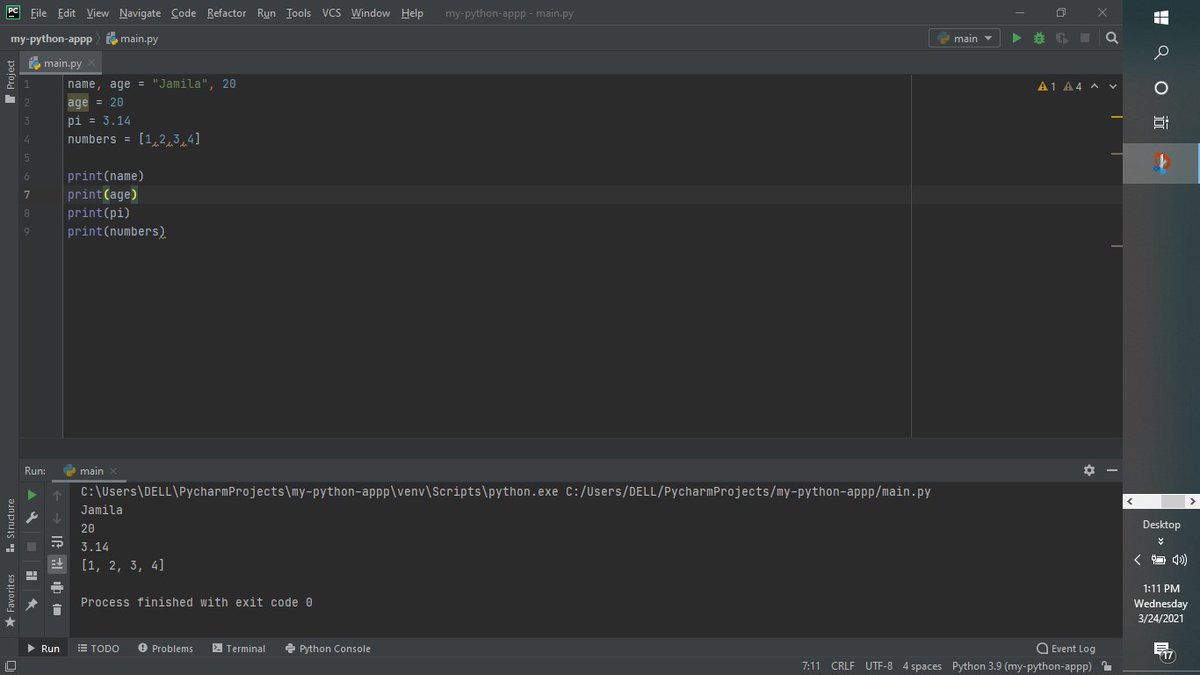Click main.py in the navigation breadcrumb
The width and height of the screenshot is (1200, 675).
pyautogui.click(x=132, y=39)
